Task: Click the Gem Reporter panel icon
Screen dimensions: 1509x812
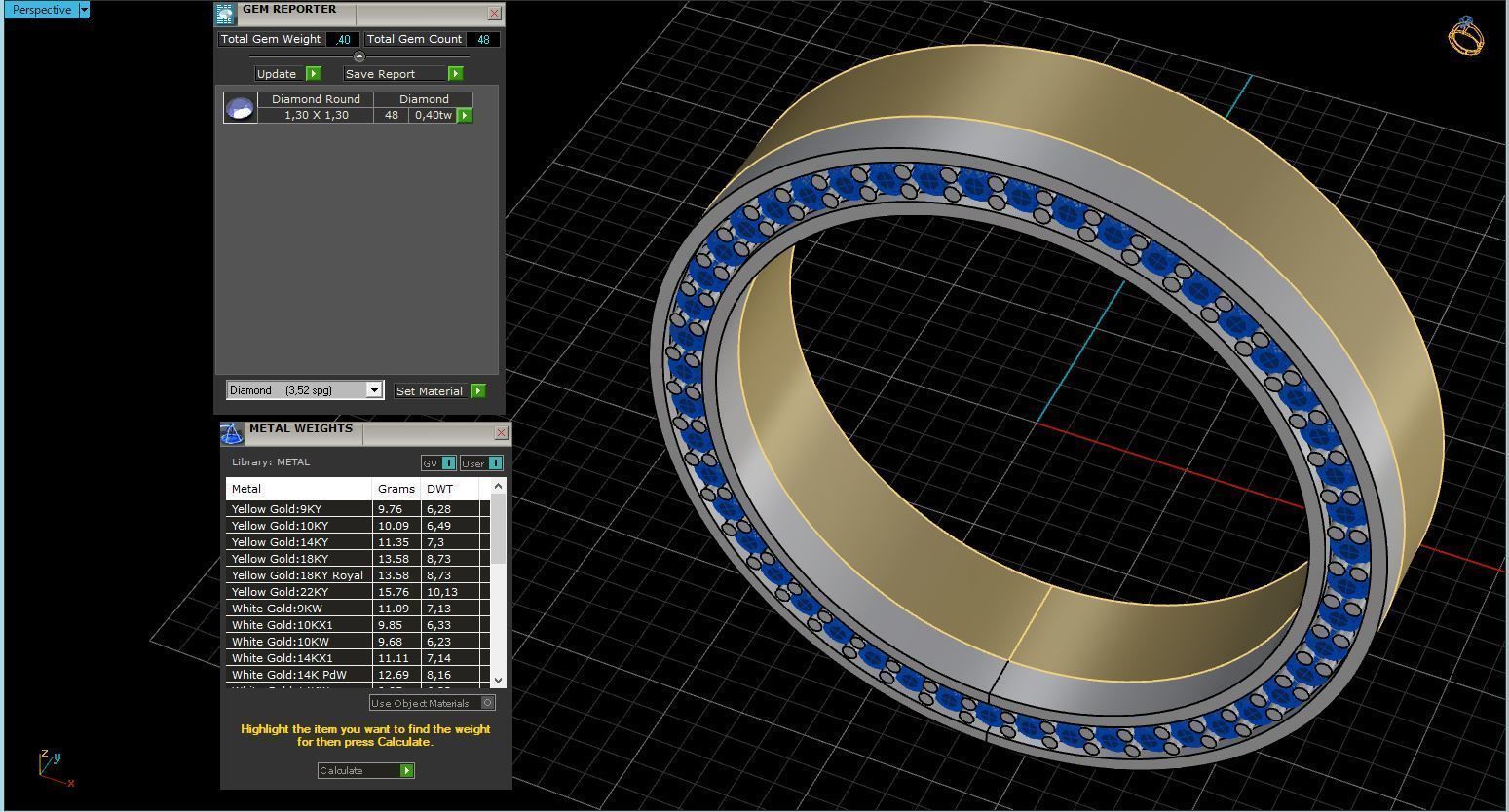Action: [225, 14]
